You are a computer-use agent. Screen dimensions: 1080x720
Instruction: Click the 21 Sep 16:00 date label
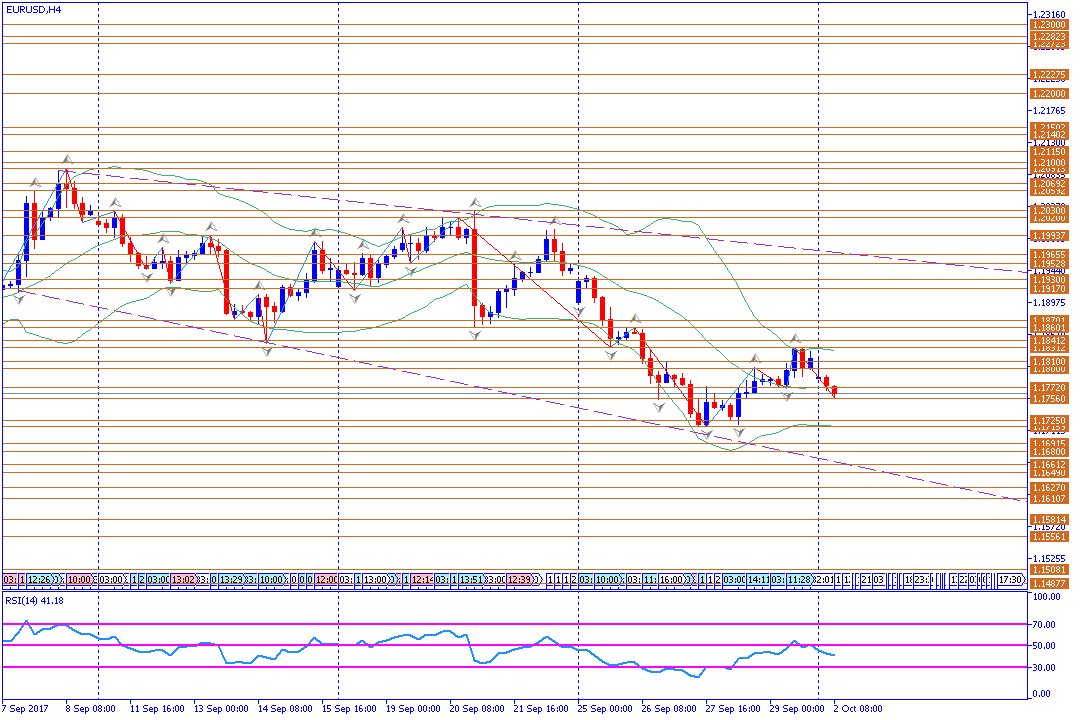pyautogui.click(x=541, y=708)
